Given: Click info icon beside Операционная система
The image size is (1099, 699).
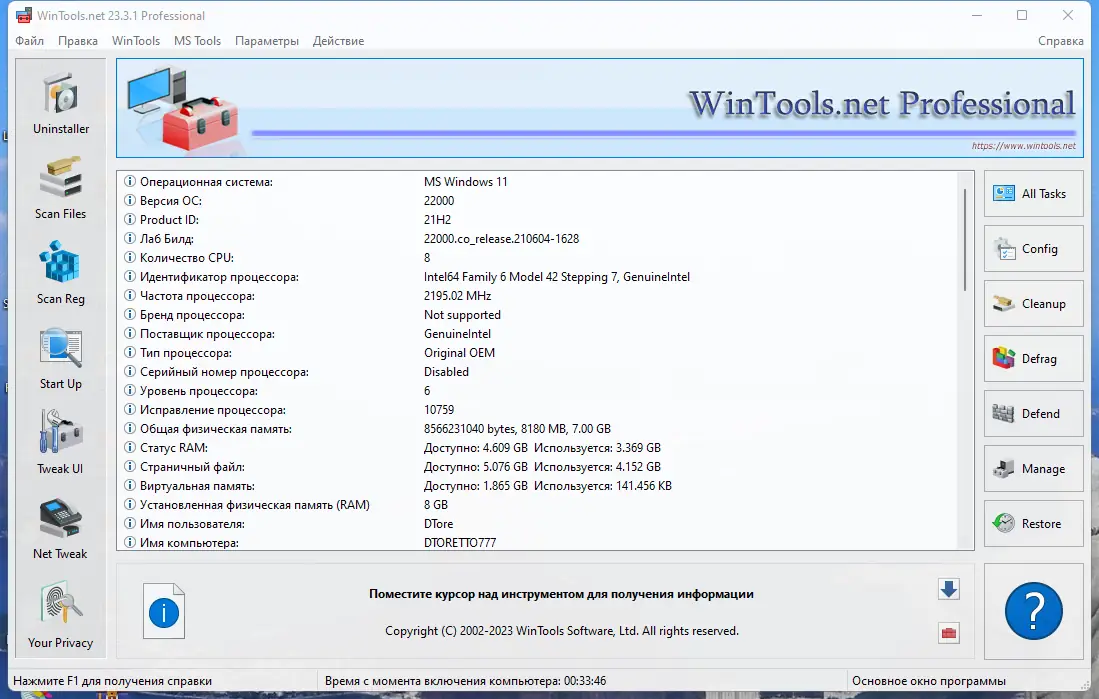Looking at the screenshot, I should point(130,182).
